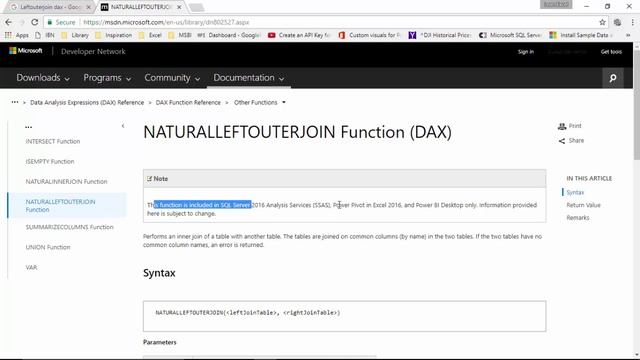Open DAX Function Reference breadcrumb

(188, 102)
